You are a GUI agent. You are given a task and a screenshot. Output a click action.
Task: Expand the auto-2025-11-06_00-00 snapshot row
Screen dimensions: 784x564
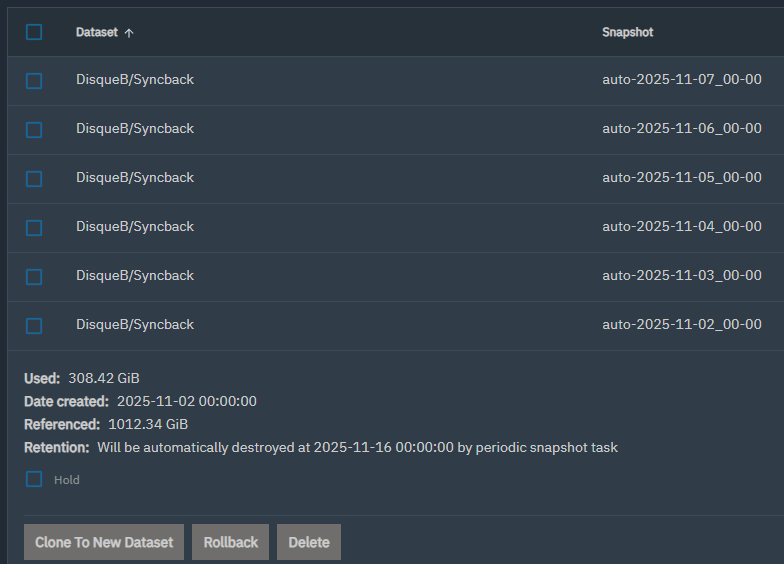pyautogui.click(x=396, y=130)
